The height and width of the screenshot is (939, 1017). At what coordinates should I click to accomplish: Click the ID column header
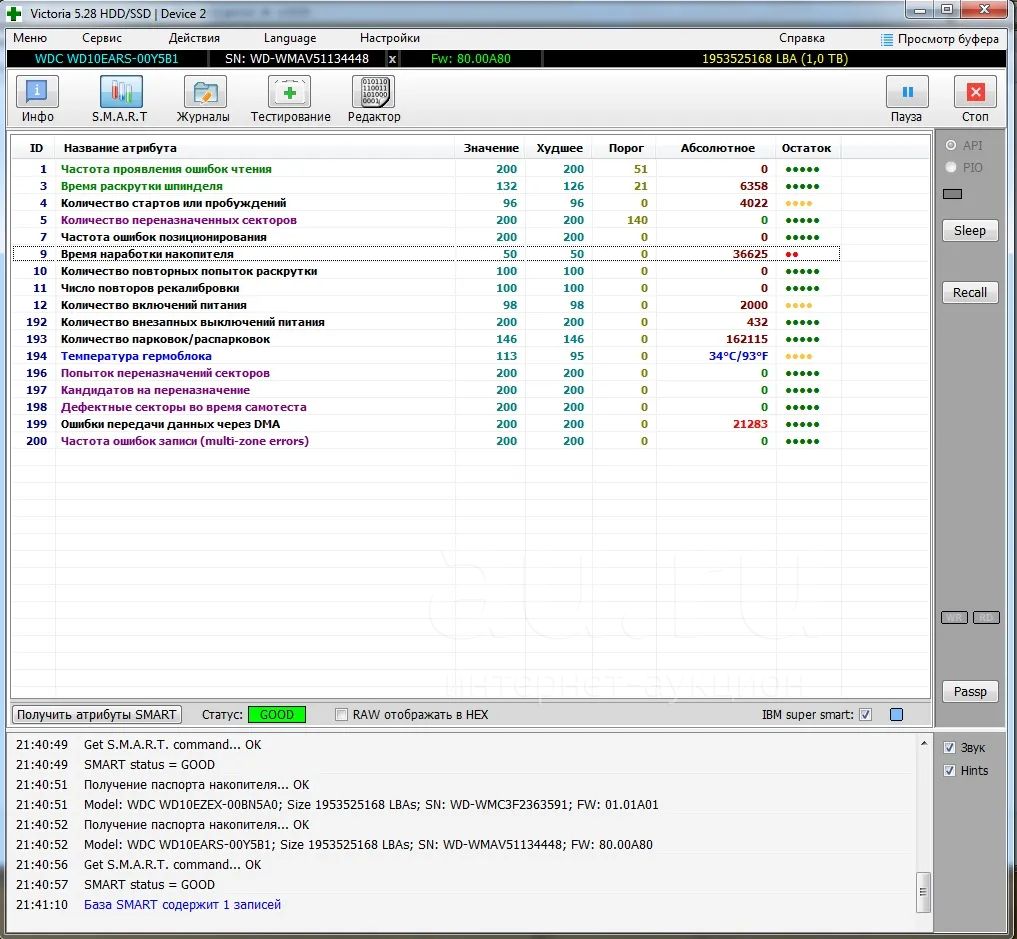pos(36,148)
